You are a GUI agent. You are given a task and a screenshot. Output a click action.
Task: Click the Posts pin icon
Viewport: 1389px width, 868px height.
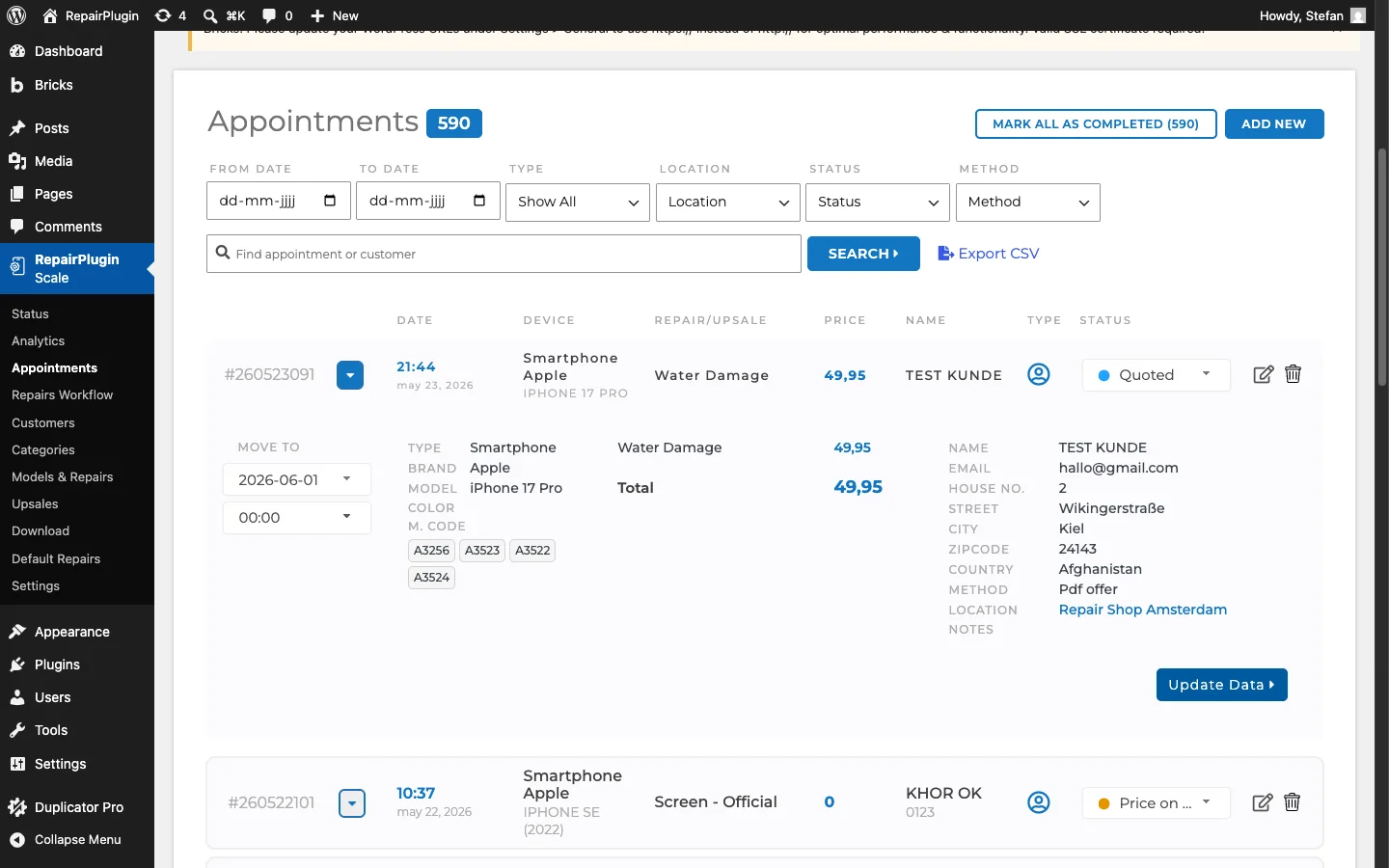pos(17,128)
